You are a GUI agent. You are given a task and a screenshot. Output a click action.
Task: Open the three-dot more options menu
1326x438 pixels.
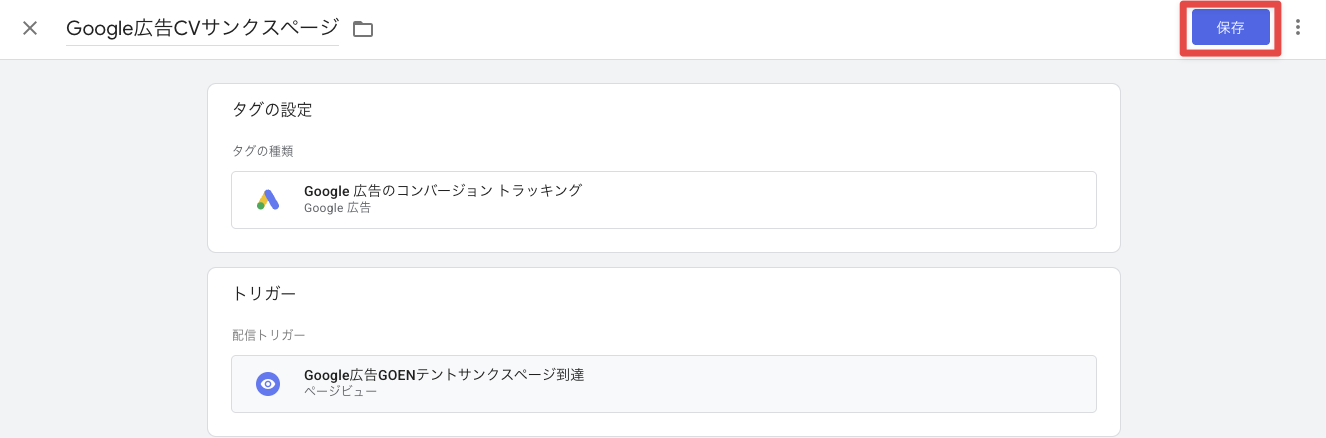tap(1298, 28)
